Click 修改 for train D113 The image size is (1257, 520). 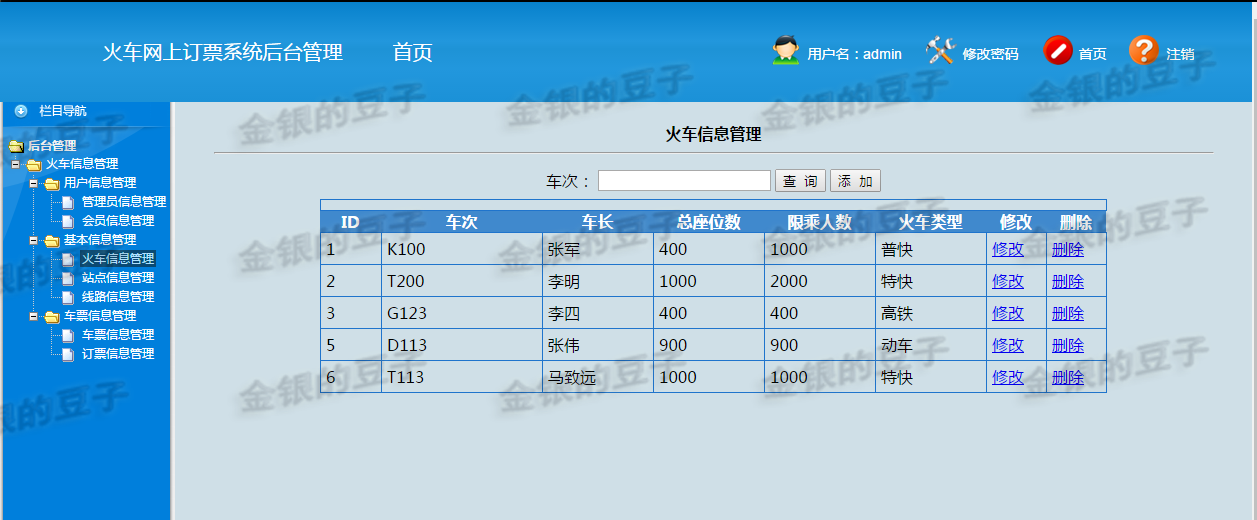point(1008,346)
